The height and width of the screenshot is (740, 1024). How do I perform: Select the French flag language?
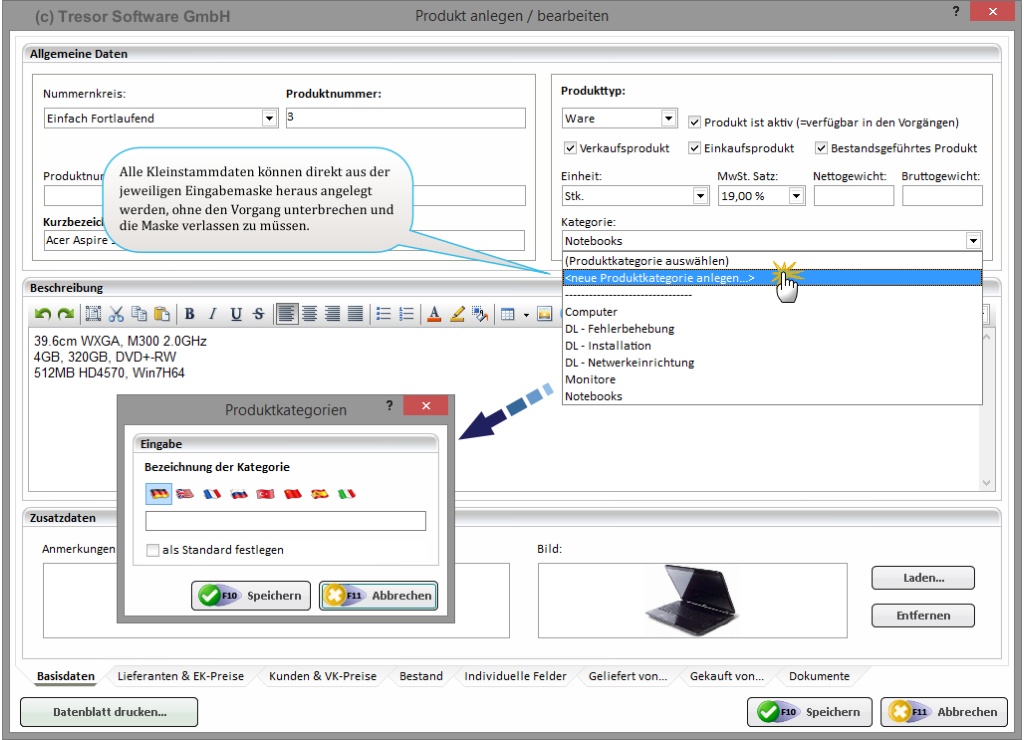[212, 494]
